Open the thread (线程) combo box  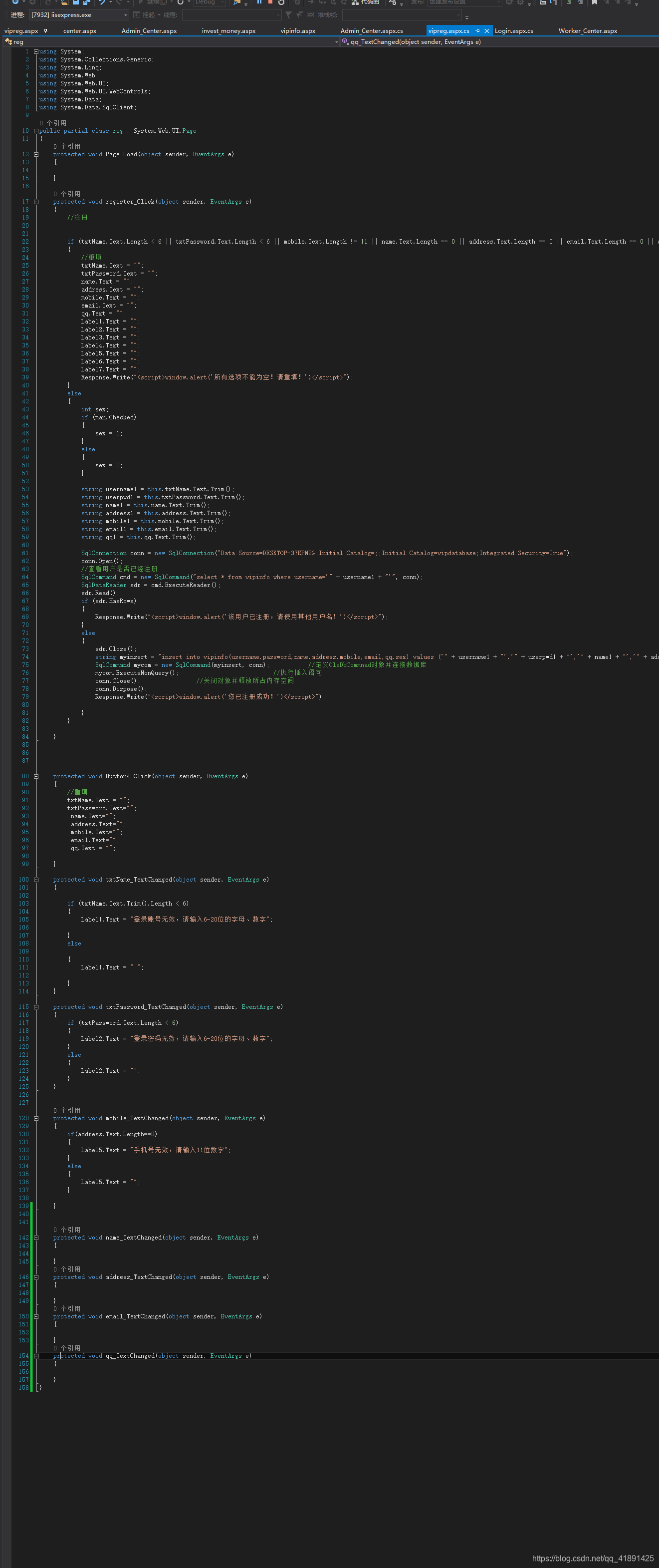231,14
